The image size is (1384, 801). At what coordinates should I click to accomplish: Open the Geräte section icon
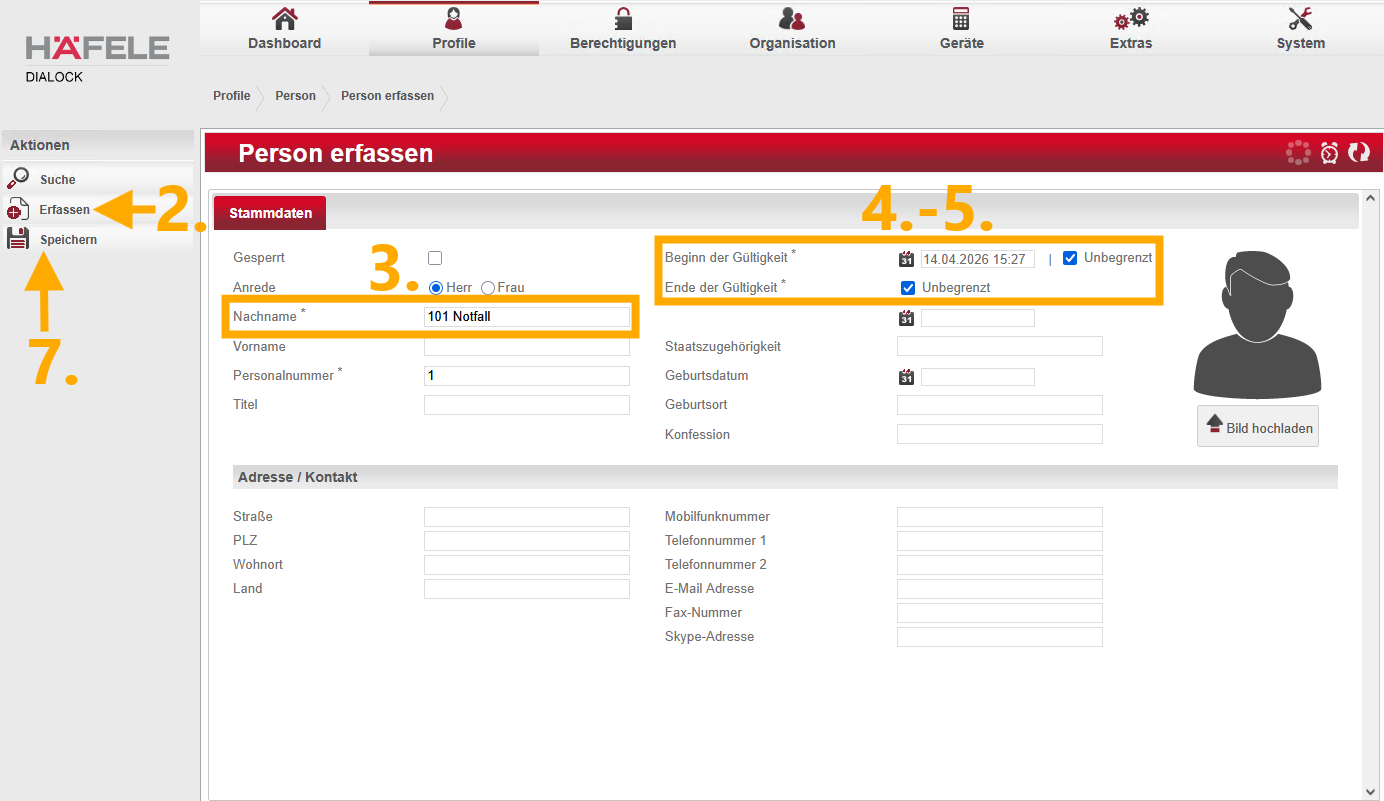click(961, 20)
